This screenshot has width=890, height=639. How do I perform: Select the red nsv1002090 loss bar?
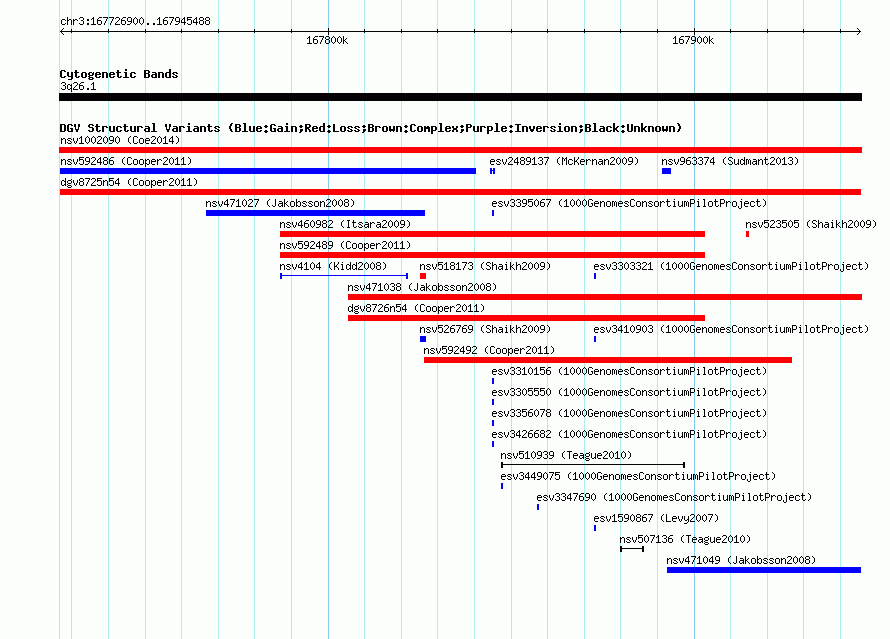coord(460,150)
